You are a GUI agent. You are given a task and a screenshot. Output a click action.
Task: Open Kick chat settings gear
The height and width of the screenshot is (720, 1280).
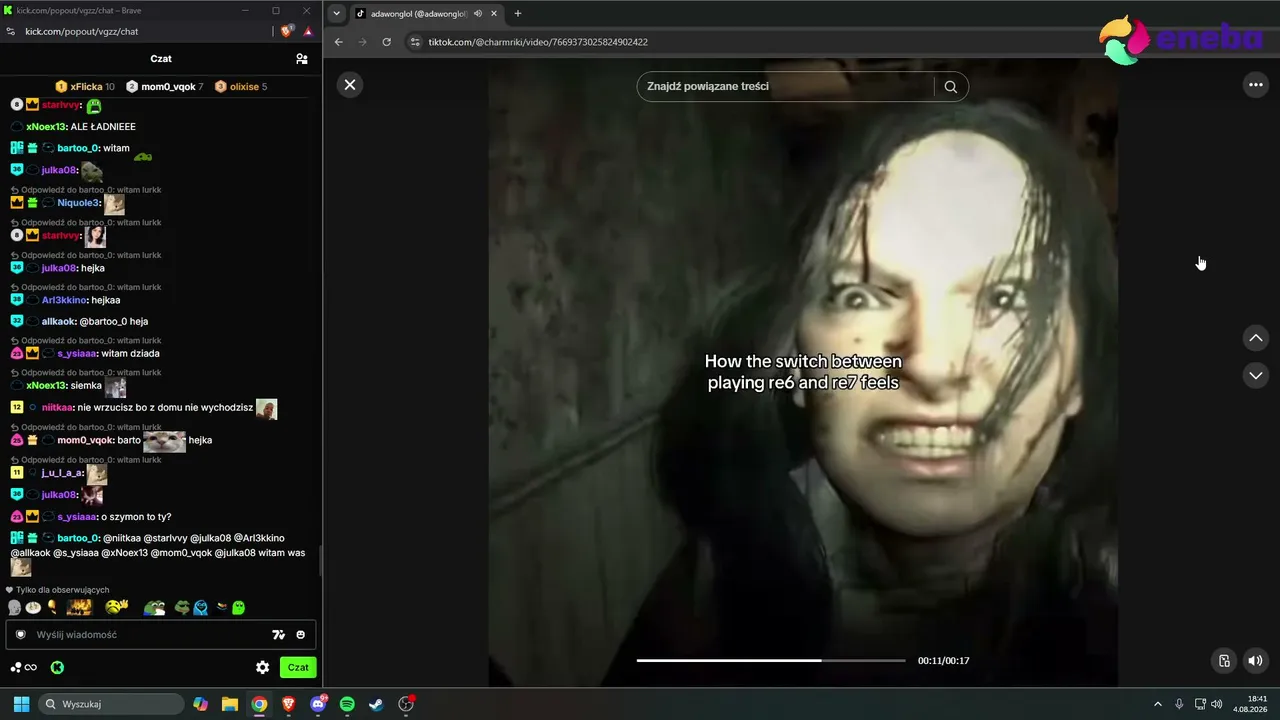coord(263,668)
